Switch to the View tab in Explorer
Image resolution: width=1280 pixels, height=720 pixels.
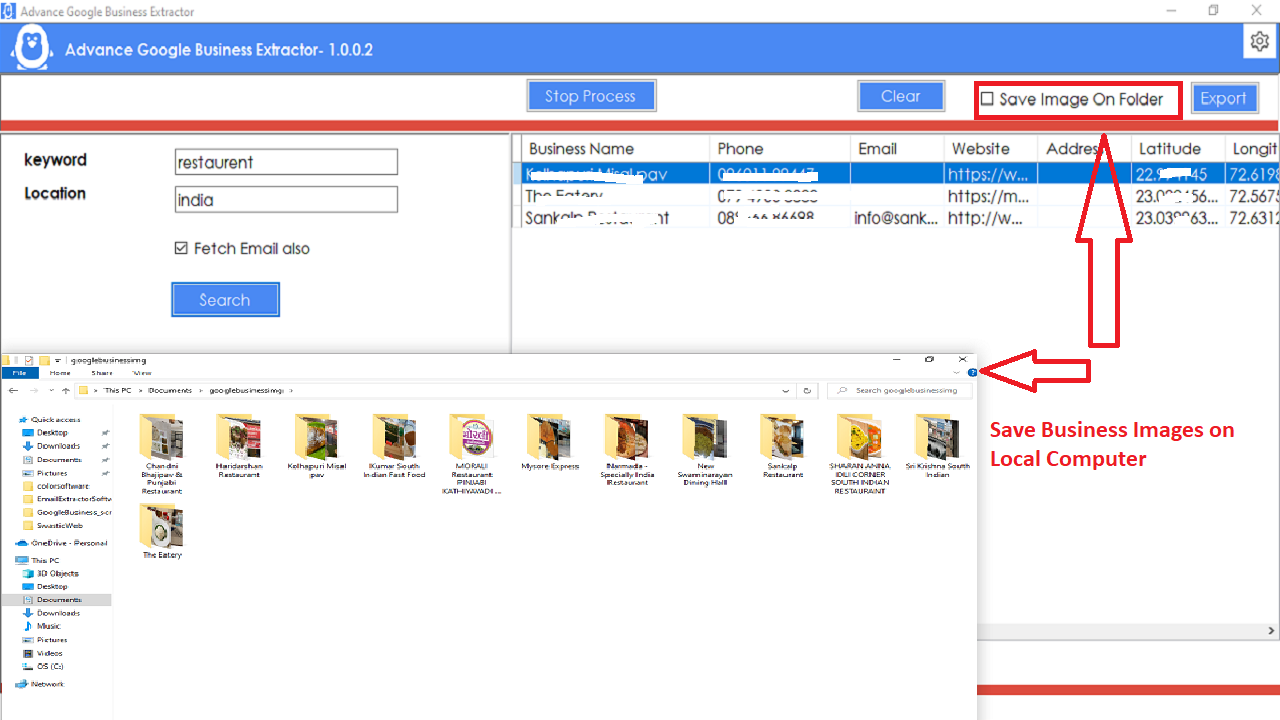click(142, 372)
